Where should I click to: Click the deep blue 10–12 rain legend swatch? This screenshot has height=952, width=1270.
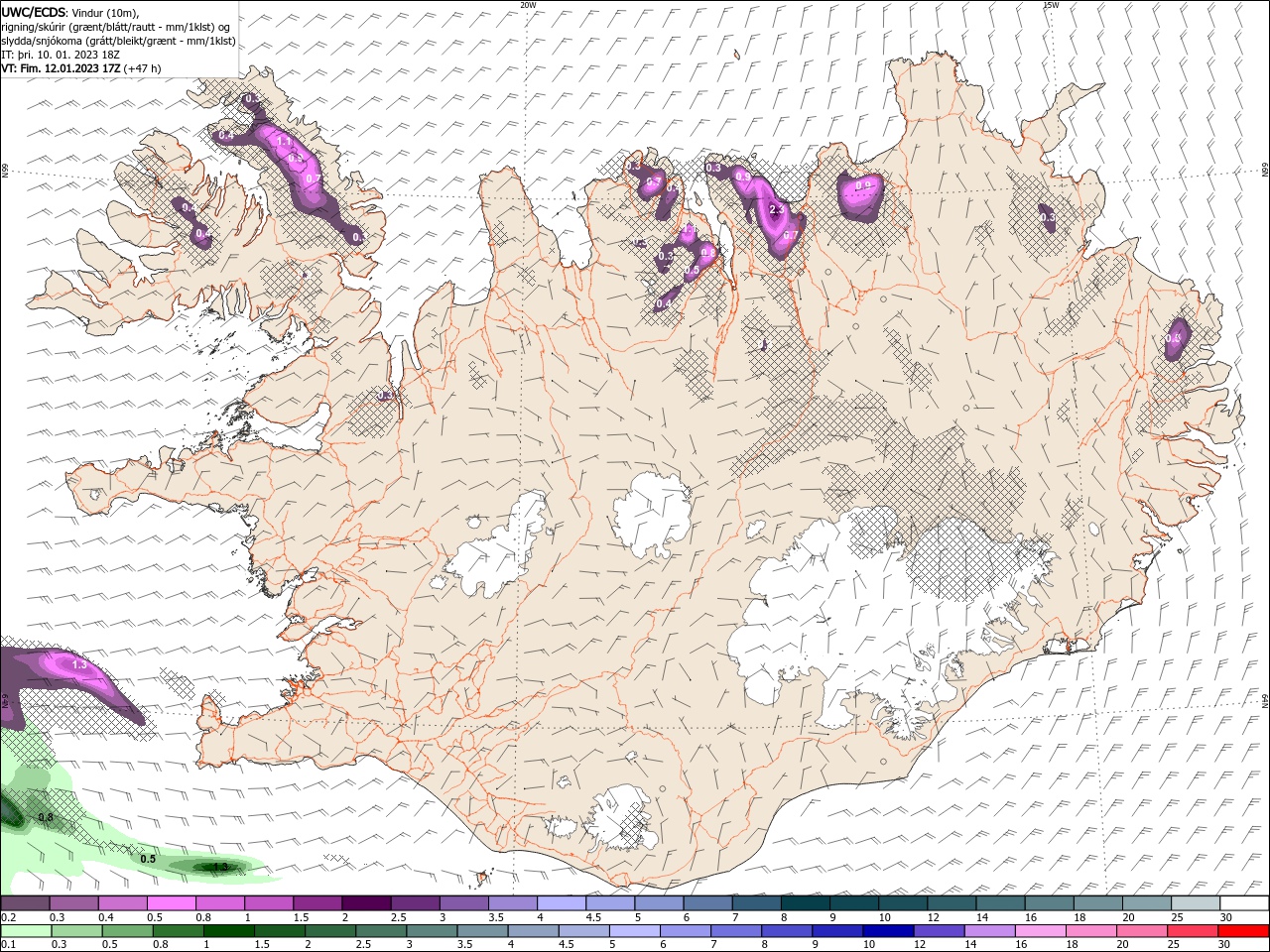pyautogui.click(x=888, y=931)
